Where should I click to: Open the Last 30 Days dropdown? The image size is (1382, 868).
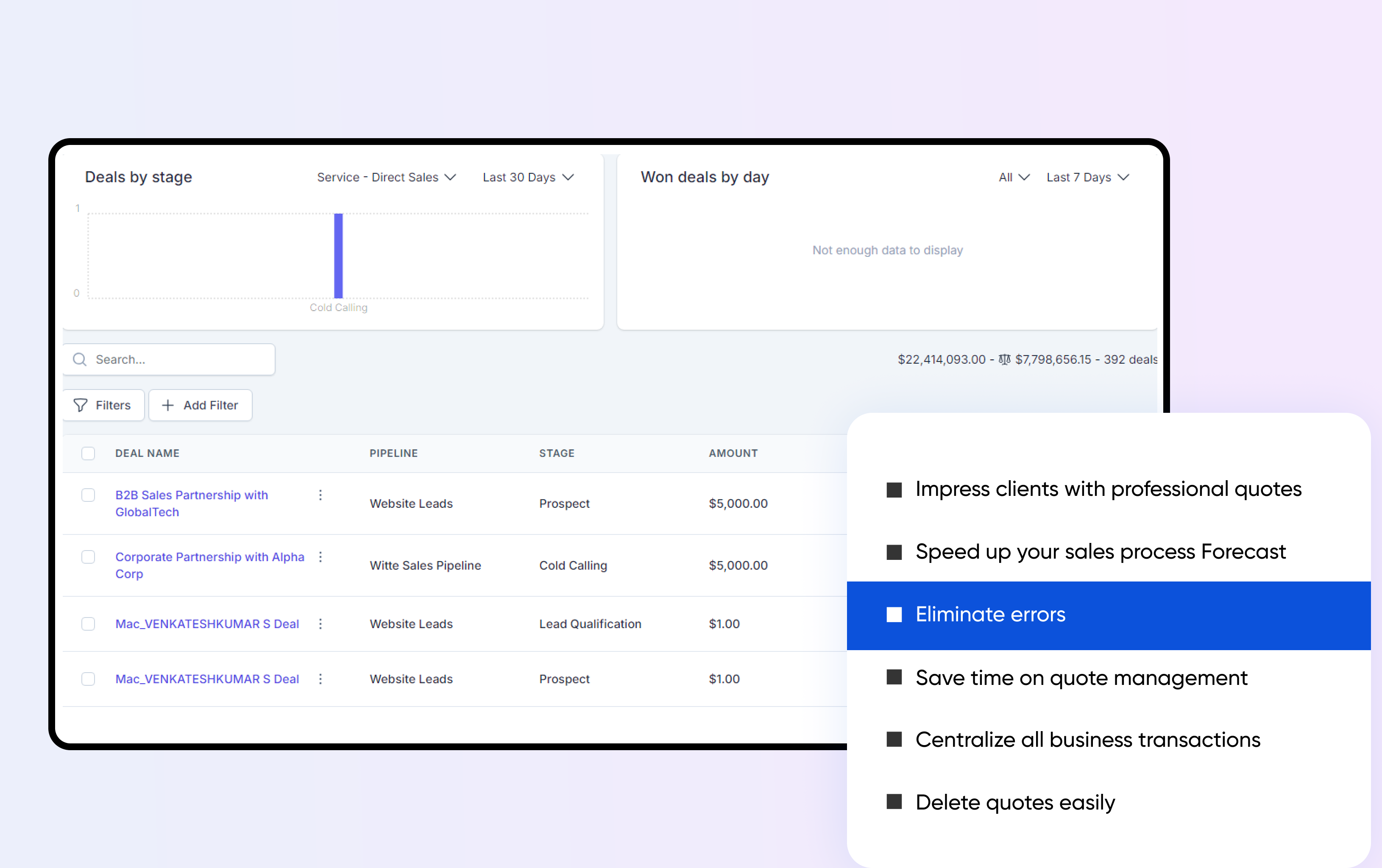pyautogui.click(x=527, y=177)
